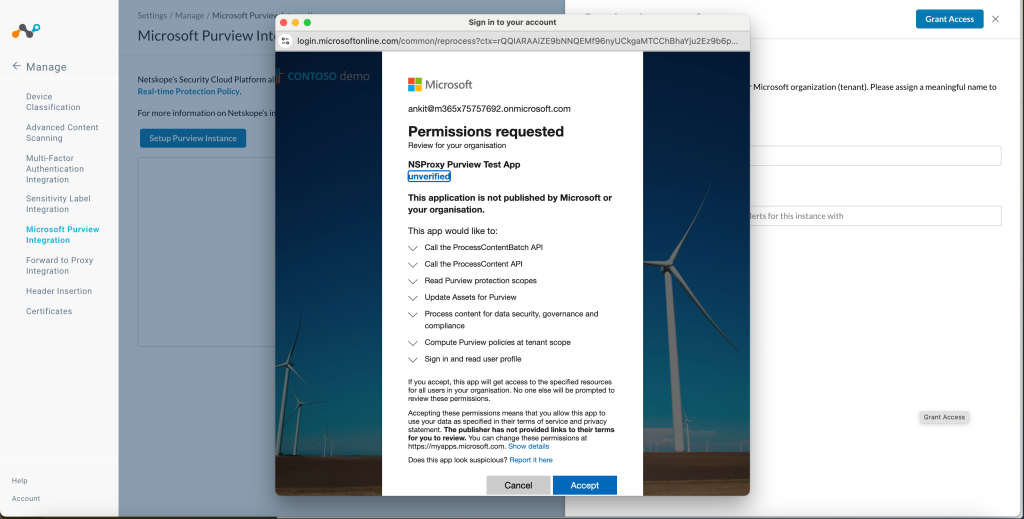
Task: Close the Grant Access side panel
Action: (x=995, y=19)
